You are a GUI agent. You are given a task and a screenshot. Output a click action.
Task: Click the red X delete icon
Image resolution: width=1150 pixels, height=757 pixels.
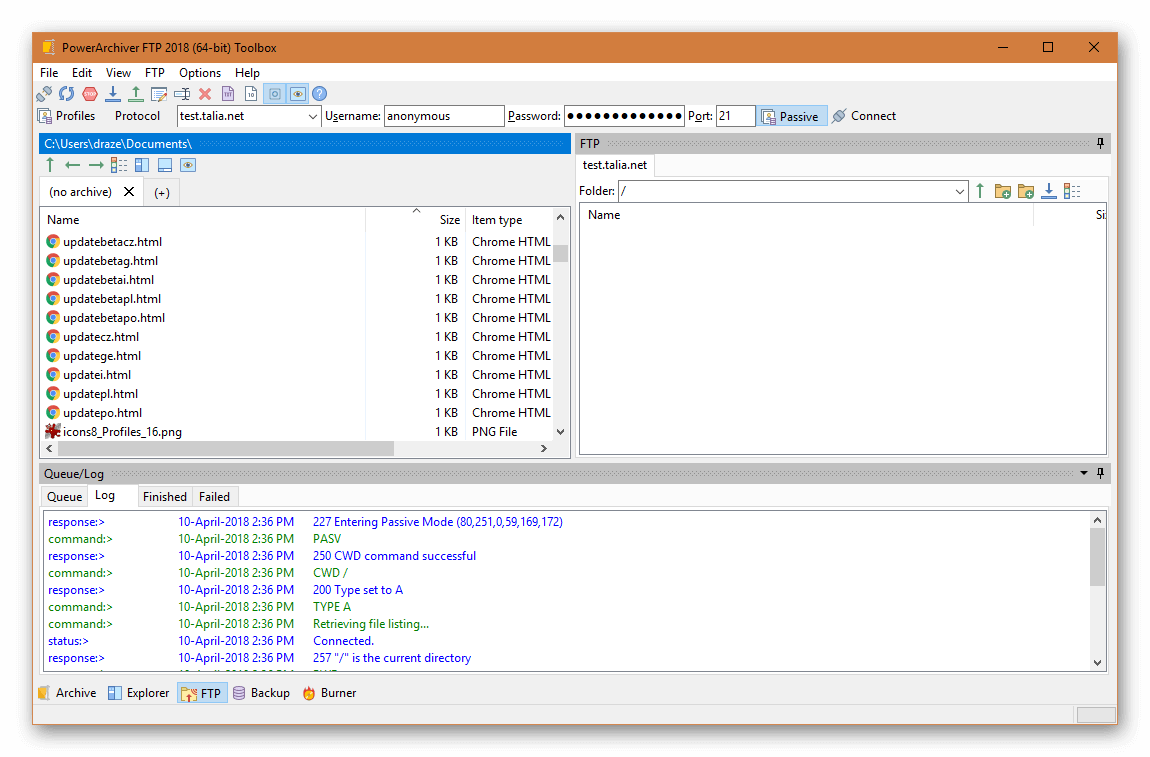(205, 94)
